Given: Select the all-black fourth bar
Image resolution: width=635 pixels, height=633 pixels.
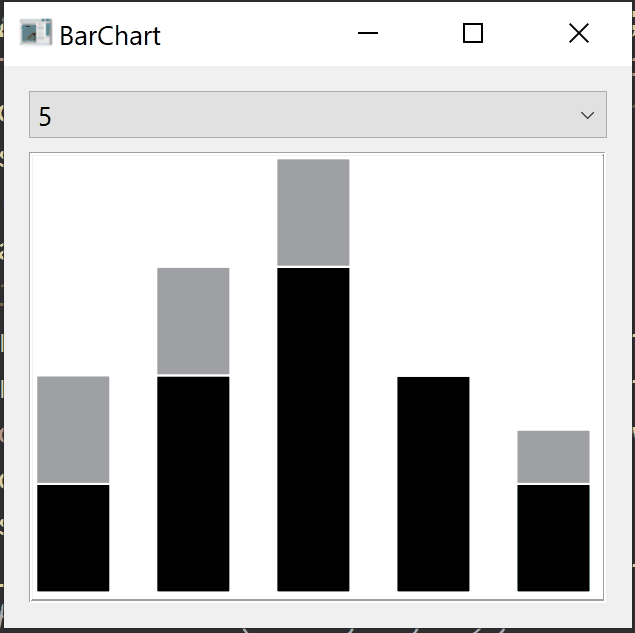Looking at the screenshot, I should tap(433, 483).
